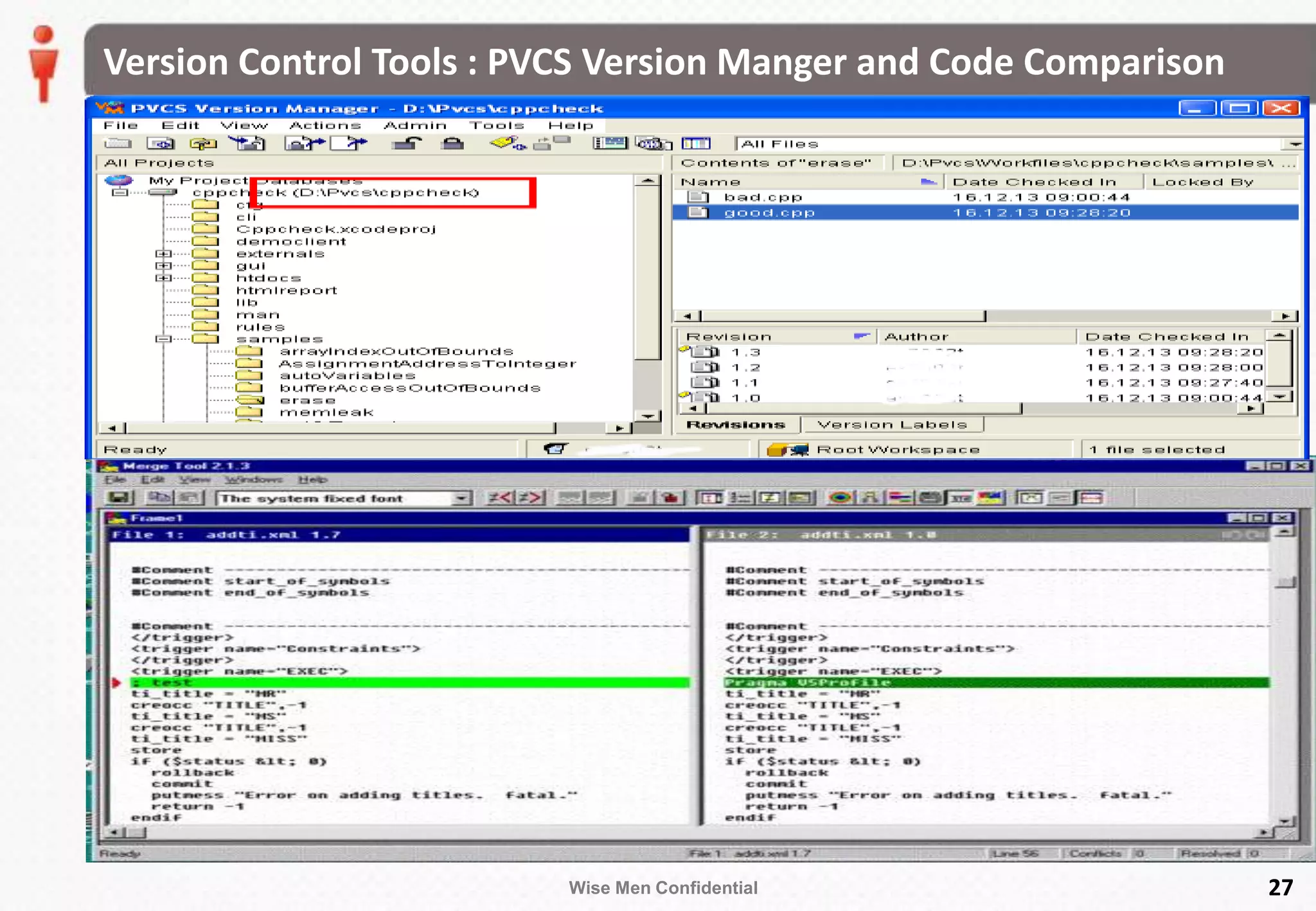1316x911 pixels.
Task: Click the Next Difference icon in Merge Tool
Action: (x=531, y=498)
